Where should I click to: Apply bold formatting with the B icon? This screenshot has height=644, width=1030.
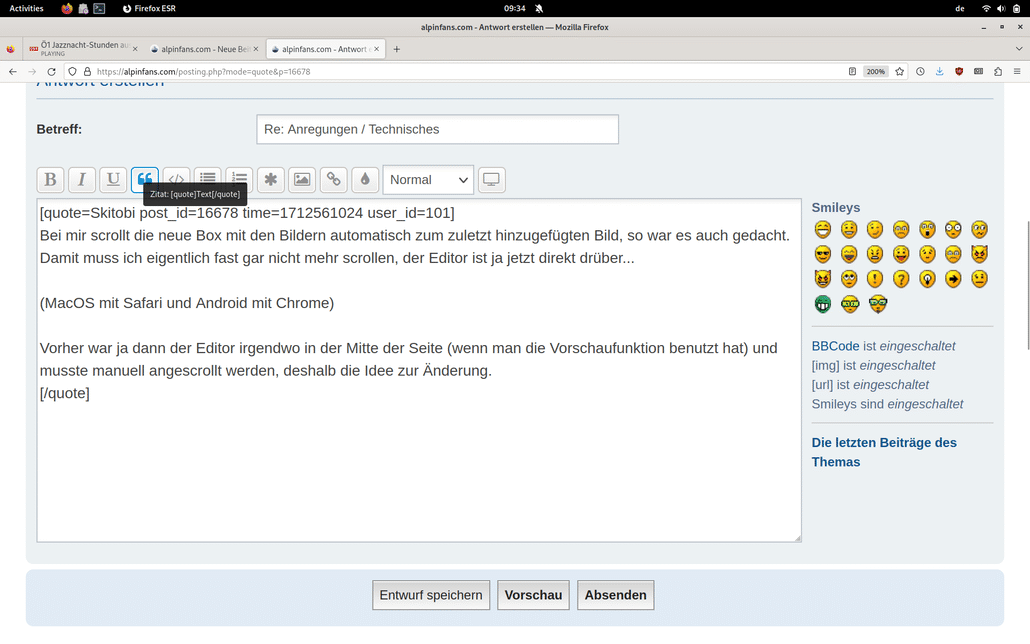pyautogui.click(x=50, y=179)
